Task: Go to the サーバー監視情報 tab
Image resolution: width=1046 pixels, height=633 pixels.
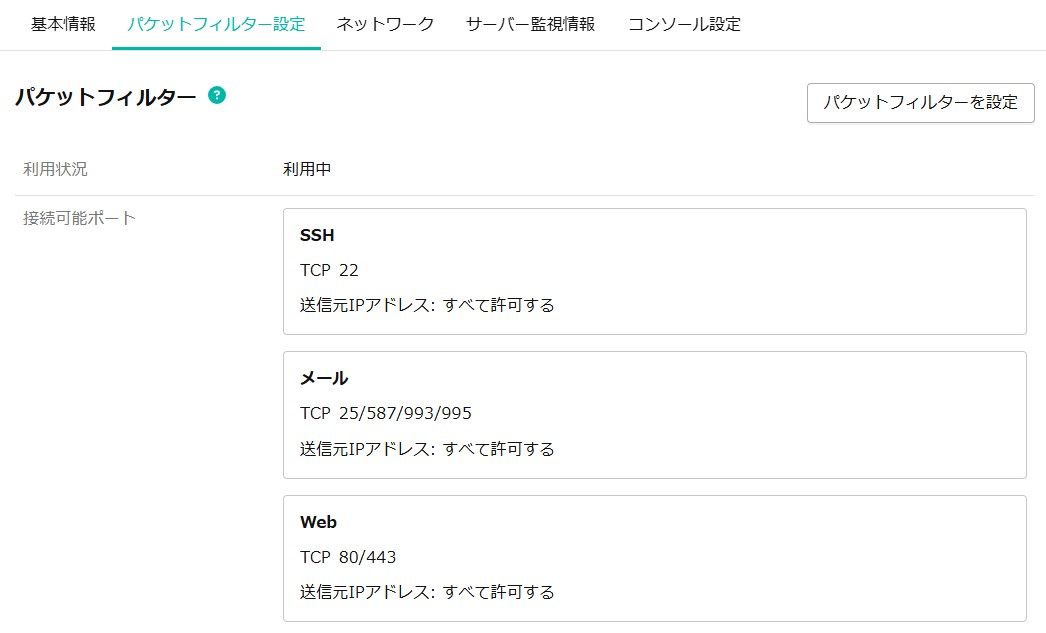Action: point(530,24)
